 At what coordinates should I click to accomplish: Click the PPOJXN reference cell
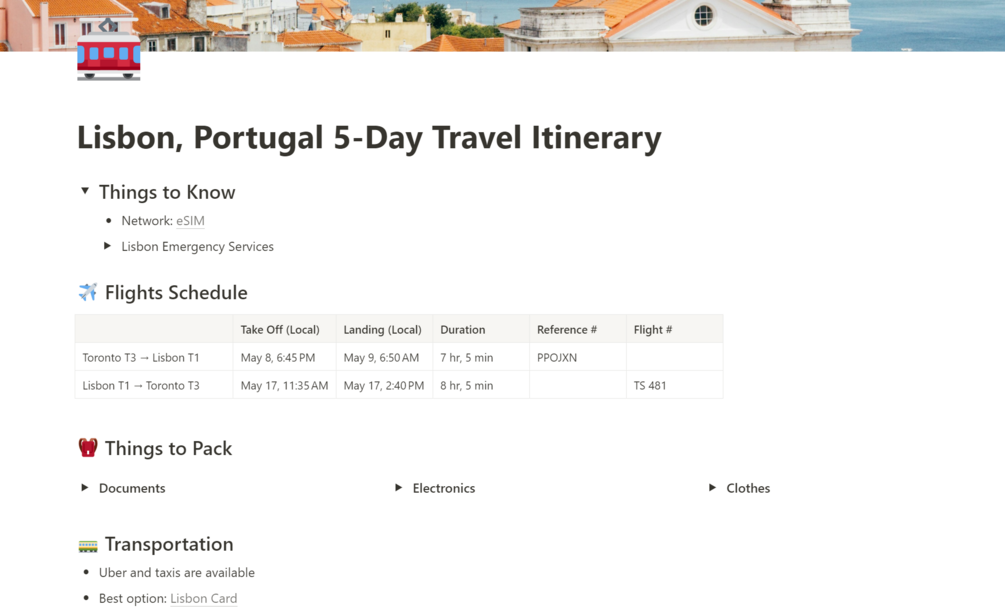pos(557,357)
